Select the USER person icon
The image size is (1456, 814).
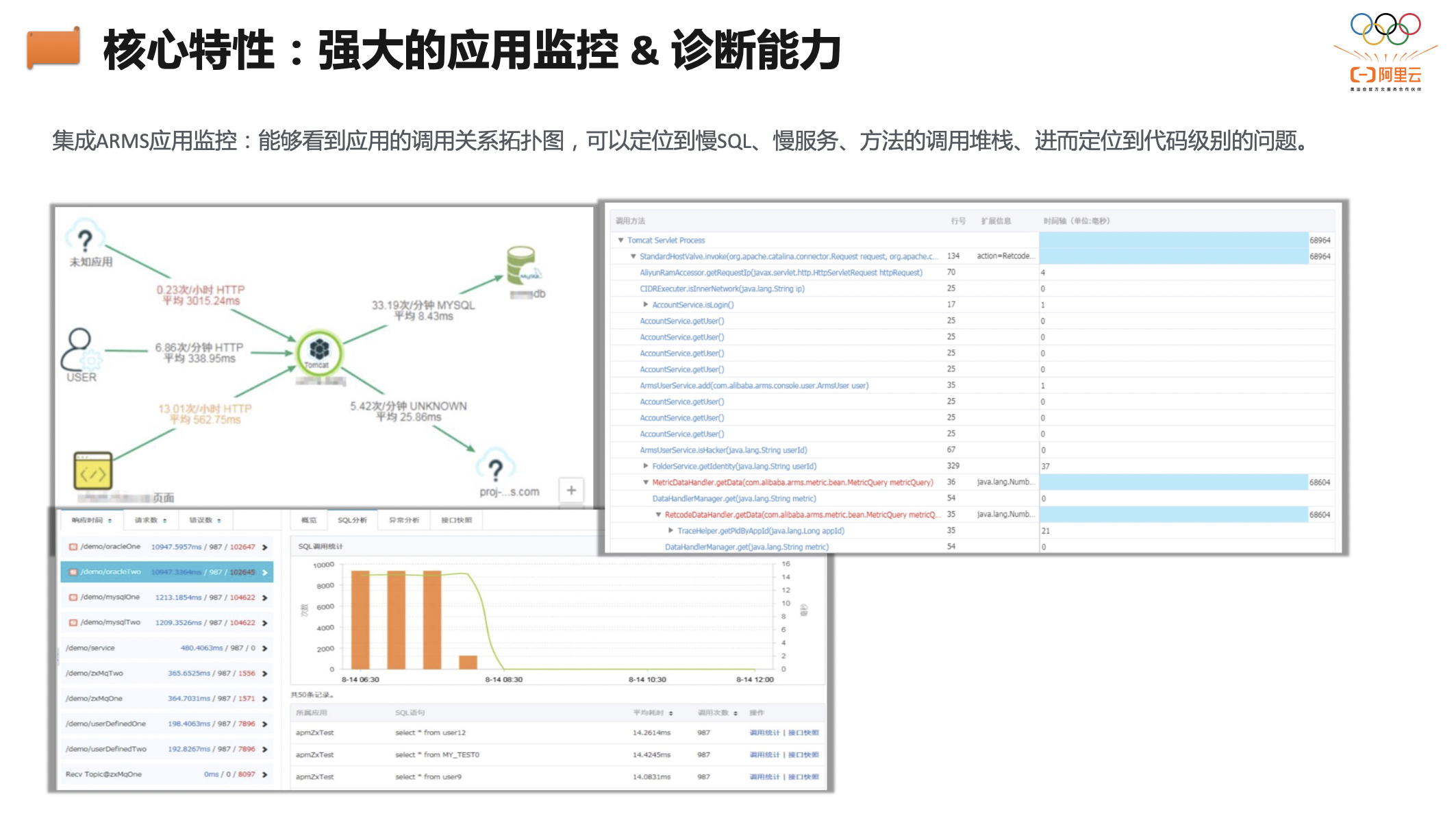(x=79, y=348)
